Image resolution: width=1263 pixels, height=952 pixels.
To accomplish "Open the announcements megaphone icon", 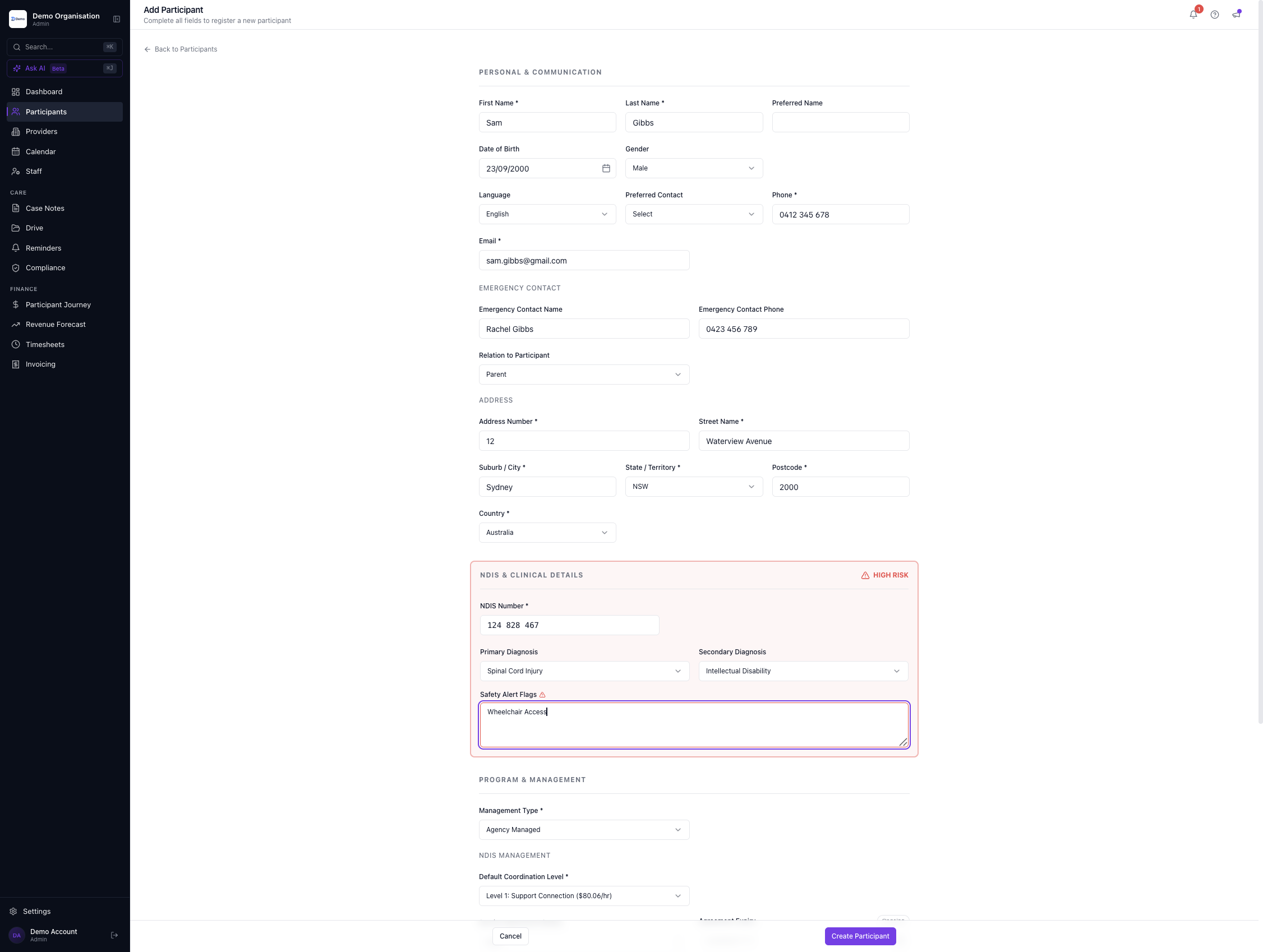I will tap(1236, 15).
